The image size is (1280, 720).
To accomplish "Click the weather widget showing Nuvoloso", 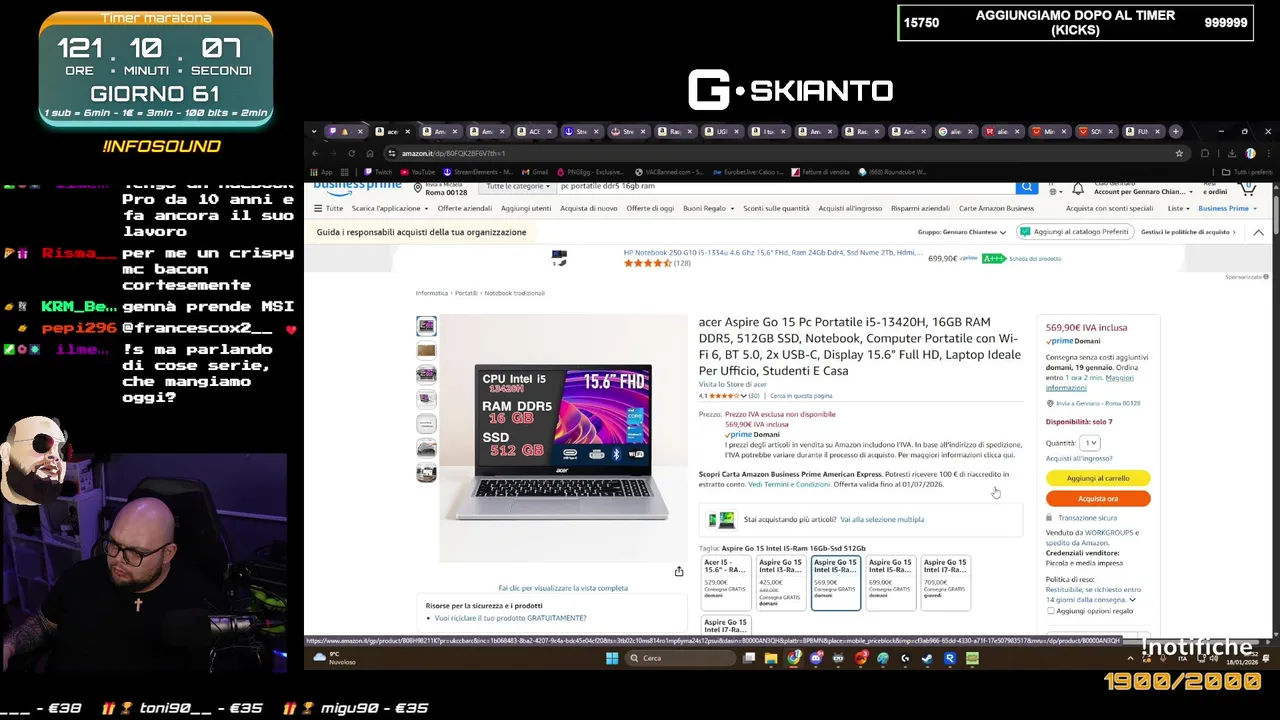I will (335, 658).
